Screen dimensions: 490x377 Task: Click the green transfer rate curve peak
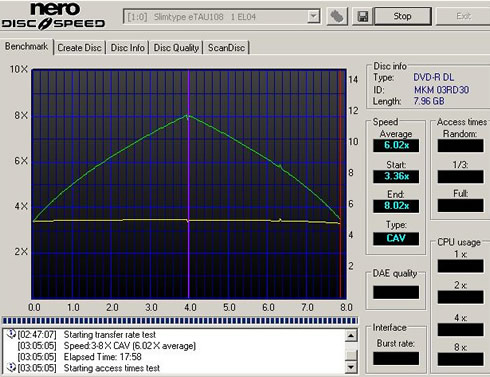tap(187, 116)
